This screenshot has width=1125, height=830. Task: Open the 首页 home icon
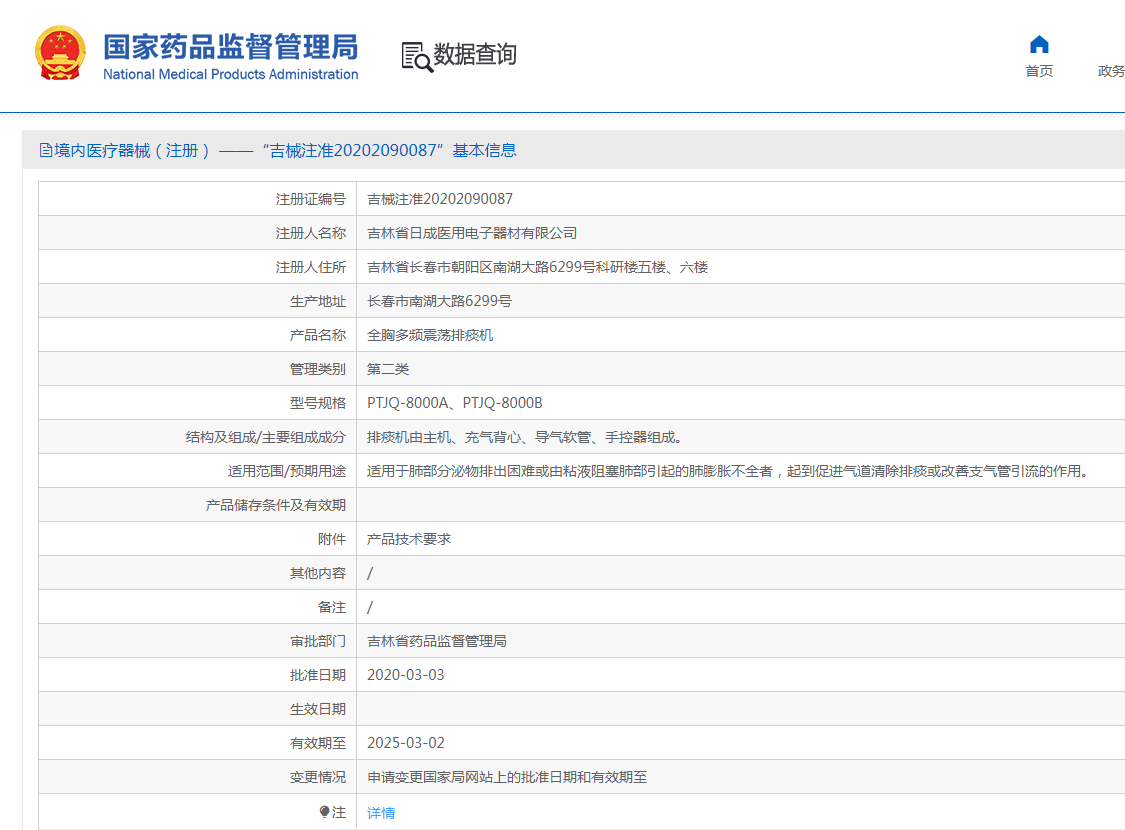click(1039, 45)
